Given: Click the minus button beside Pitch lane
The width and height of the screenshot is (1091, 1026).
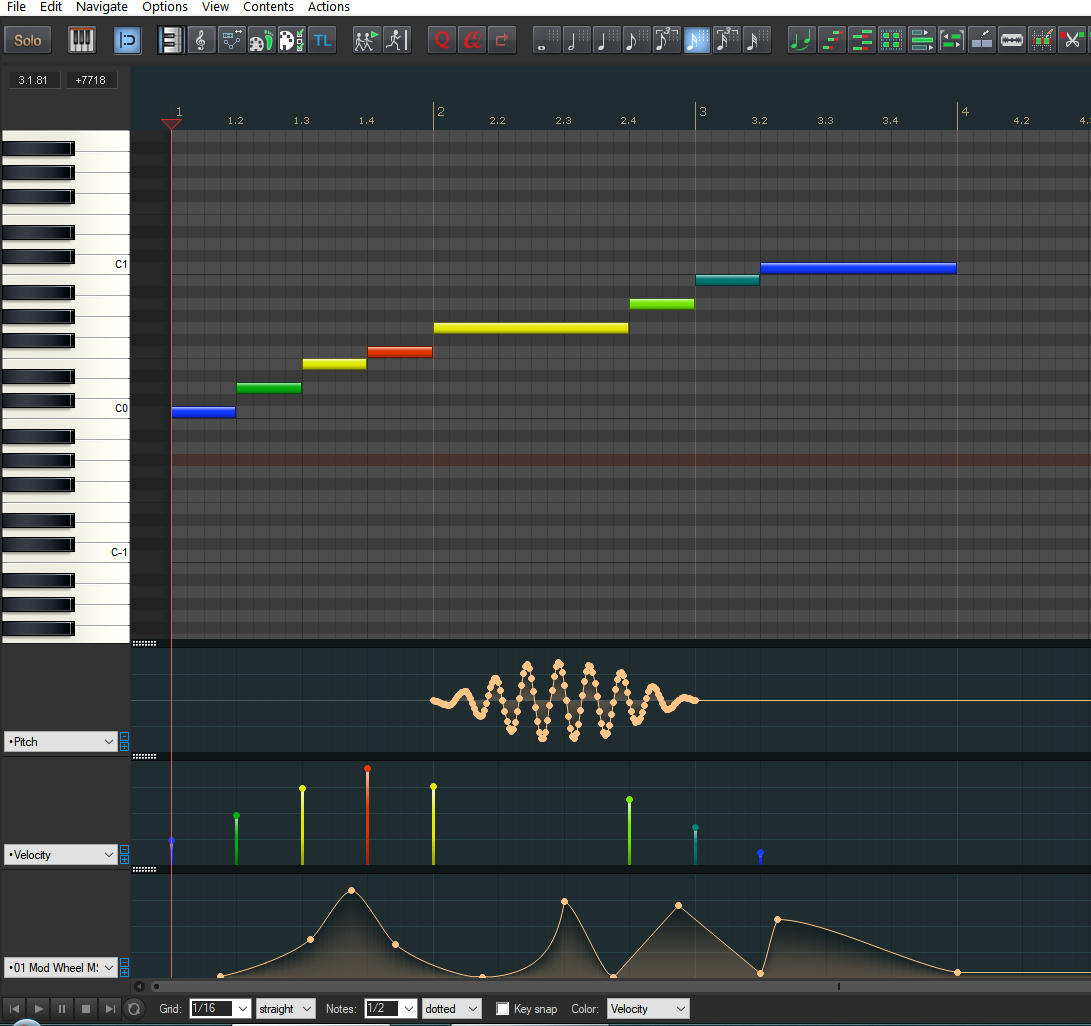Looking at the screenshot, I should (125, 737).
